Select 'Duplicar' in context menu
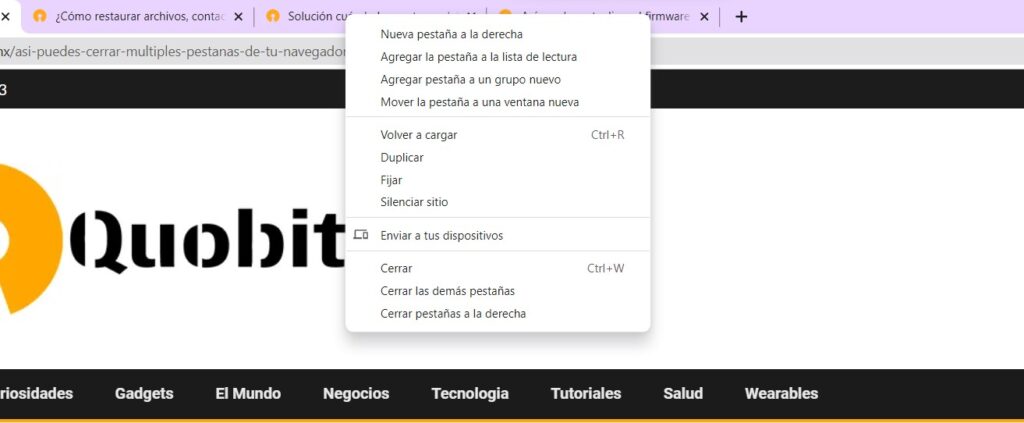1024x423 pixels. pyautogui.click(x=498, y=157)
